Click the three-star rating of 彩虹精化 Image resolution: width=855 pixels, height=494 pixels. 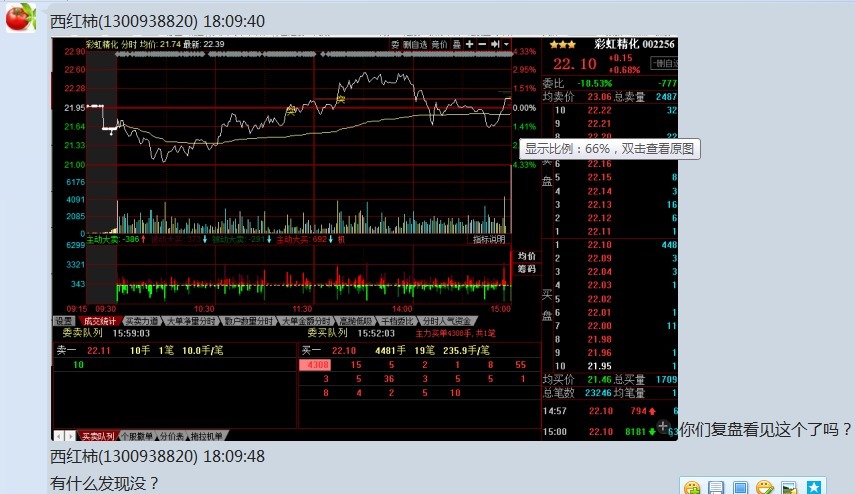tap(562, 45)
